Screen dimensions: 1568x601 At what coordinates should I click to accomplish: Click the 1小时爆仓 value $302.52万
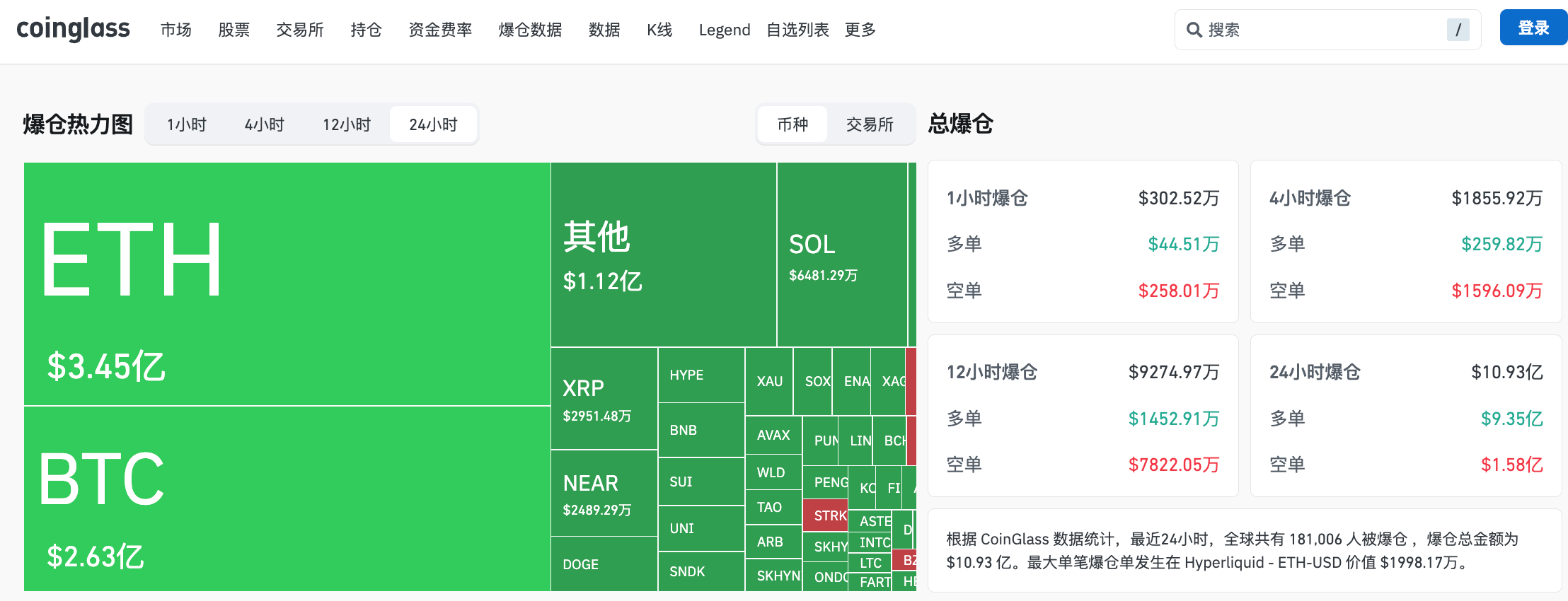(x=1179, y=198)
